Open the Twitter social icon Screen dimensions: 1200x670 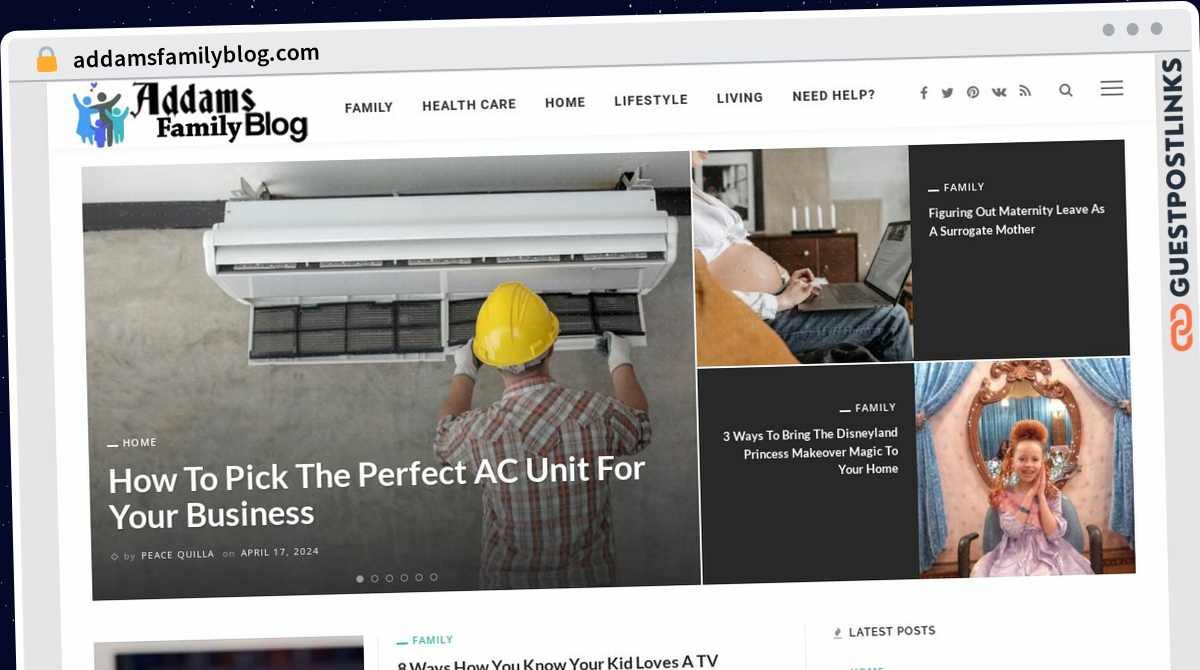pyautogui.click(x=947, y=93)
